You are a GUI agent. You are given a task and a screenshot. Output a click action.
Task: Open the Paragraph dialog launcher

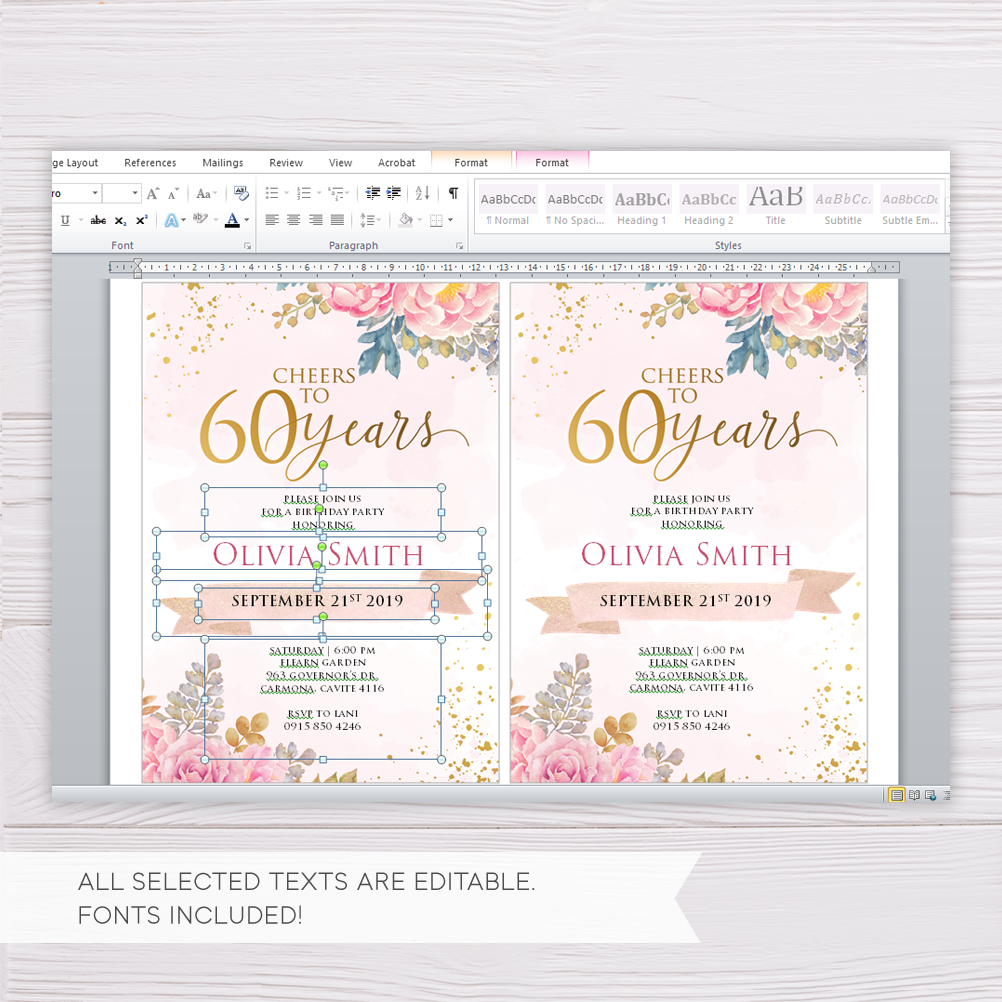[x=459, y=246]
